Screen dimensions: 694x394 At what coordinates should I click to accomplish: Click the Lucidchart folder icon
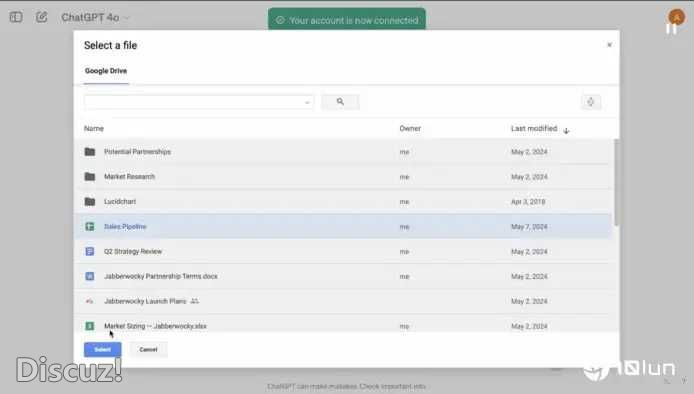[90, 201]
